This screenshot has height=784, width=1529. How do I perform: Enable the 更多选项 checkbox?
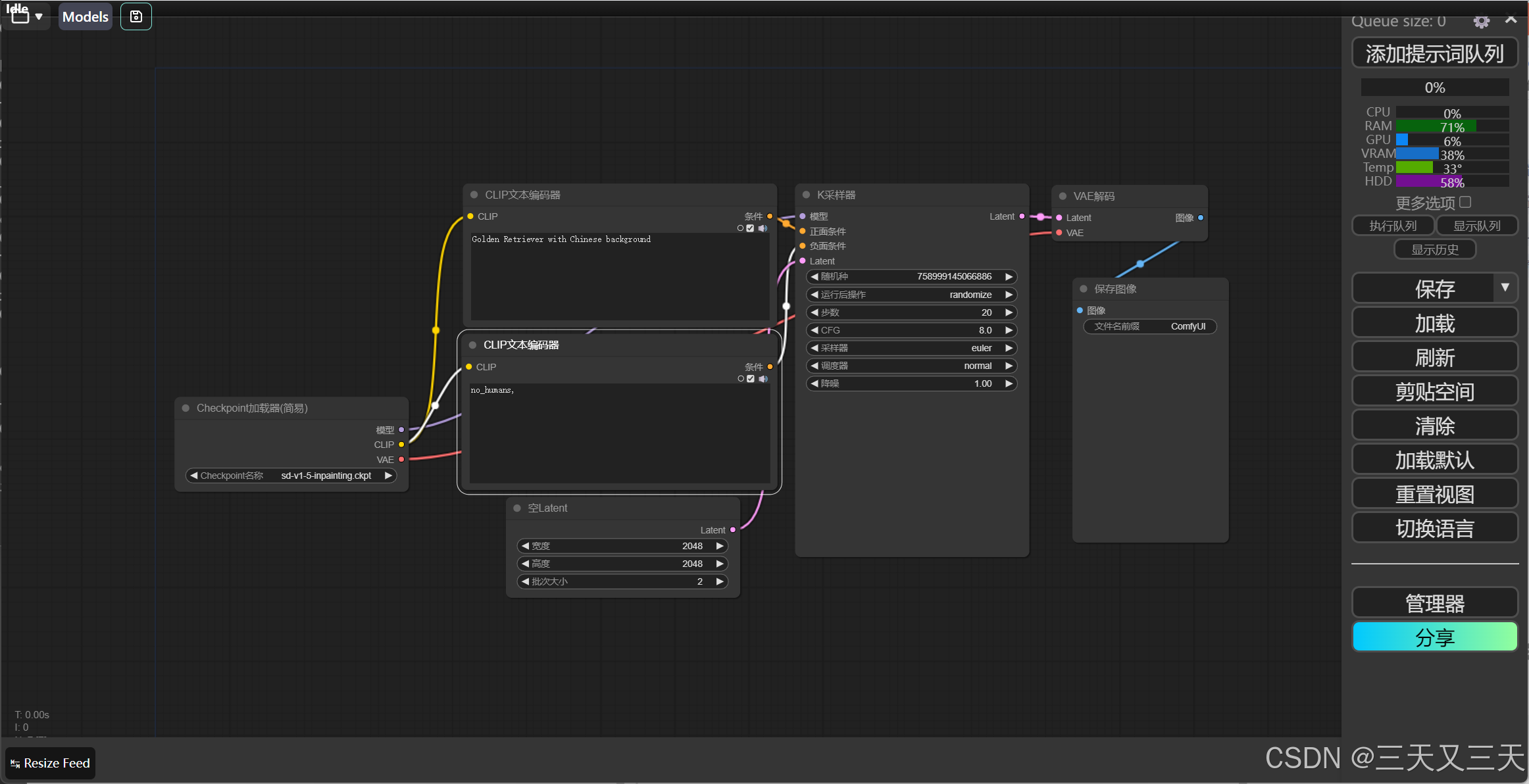tap(1465, 202)
